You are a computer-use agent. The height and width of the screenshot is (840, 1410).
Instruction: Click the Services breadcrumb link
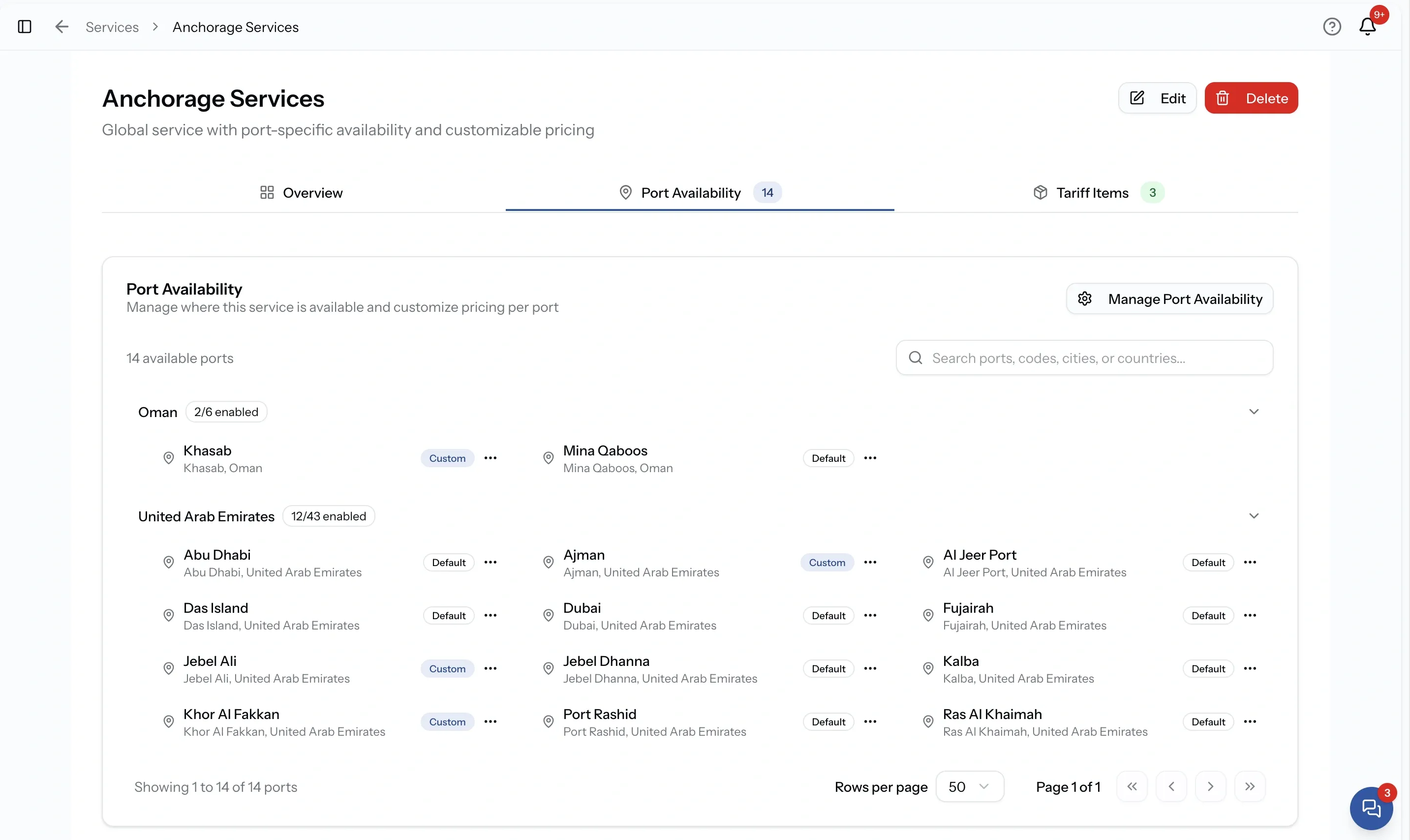tap(112, 27)
